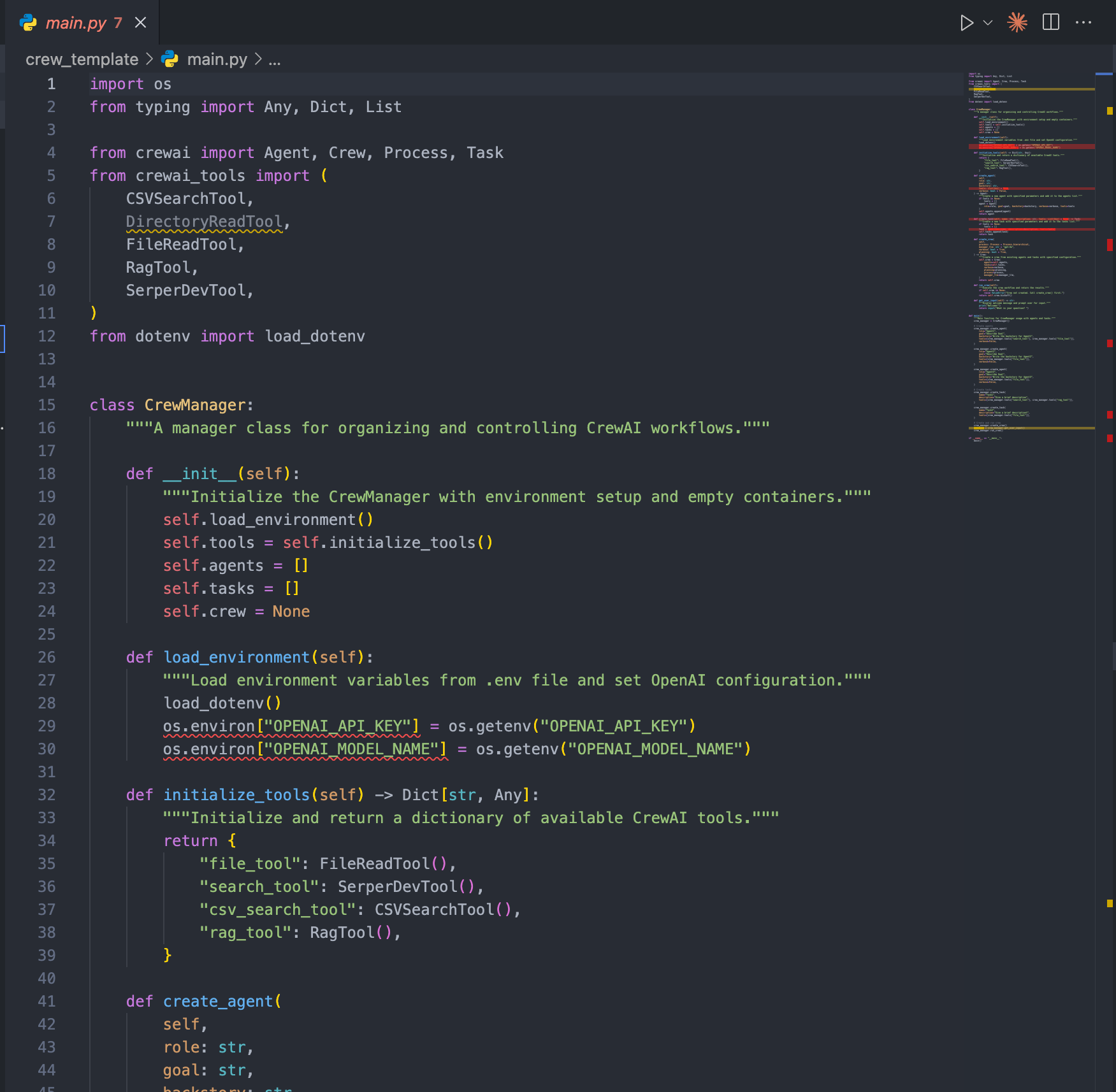Image resolution: width=1116 pixels, height=1092 pixels.
Task: Click the Python icon in the main.py tab
Action: [29, 23]
